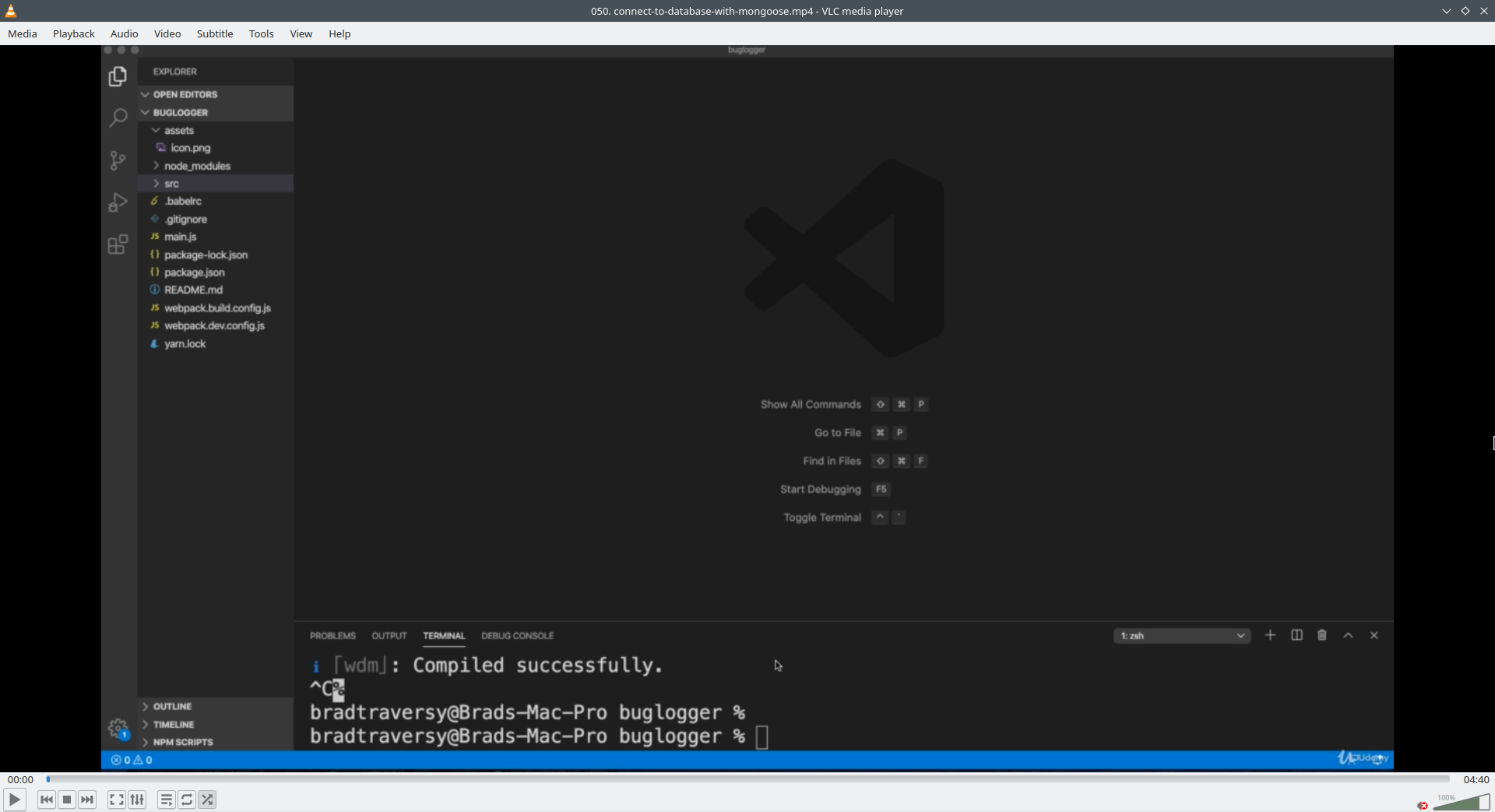Start playback with the VLC play button

point(15,800)
